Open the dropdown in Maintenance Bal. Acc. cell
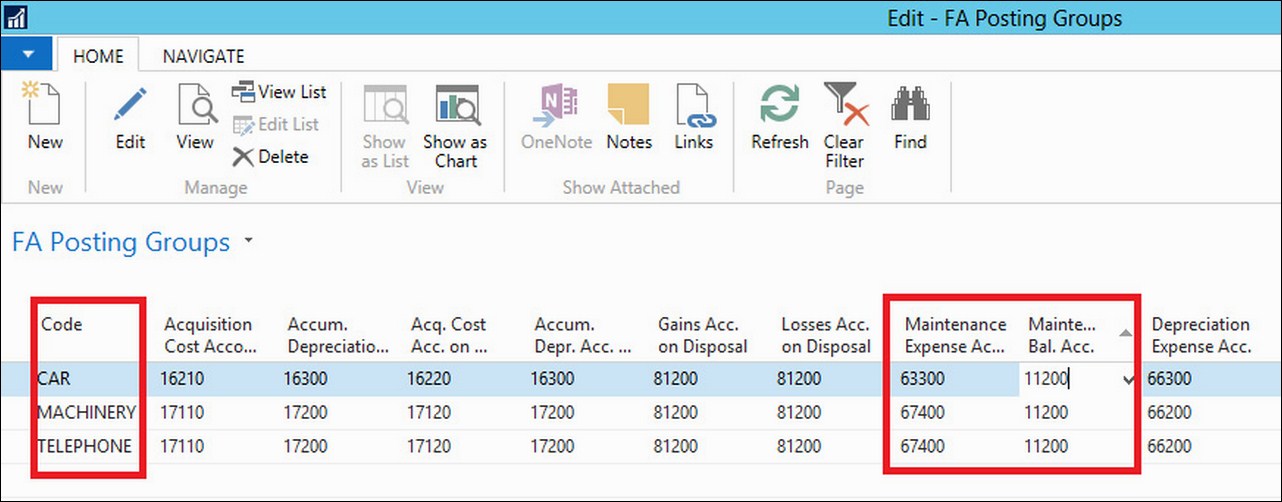1282x502 pixels. [x=1128, y=379]
